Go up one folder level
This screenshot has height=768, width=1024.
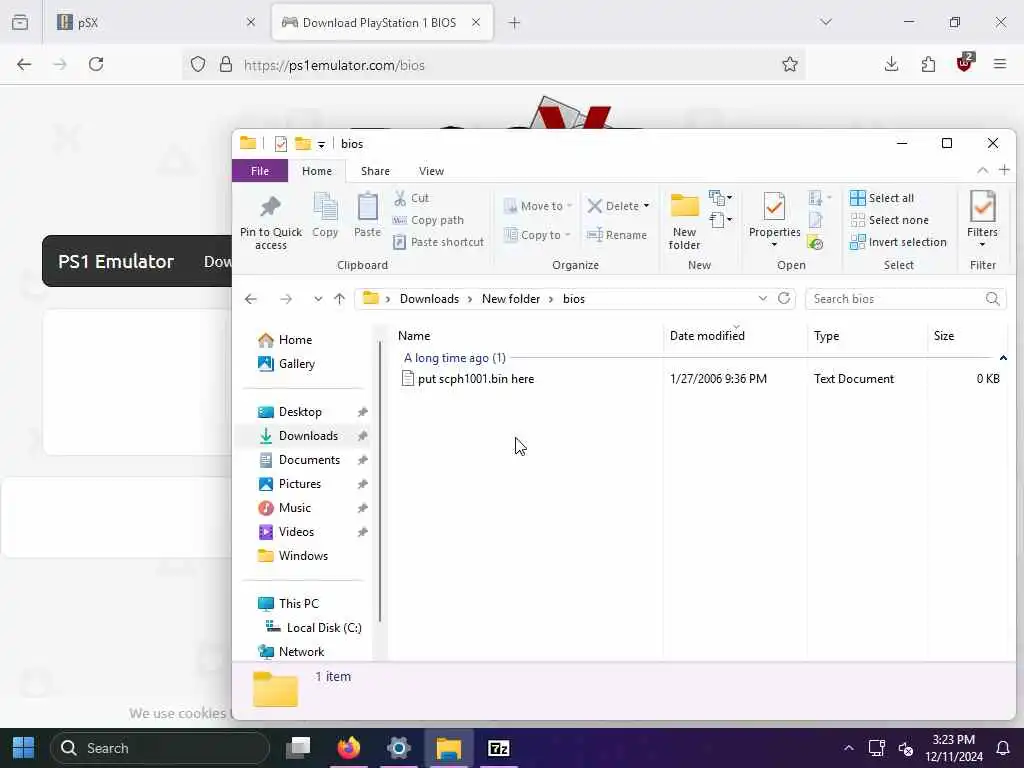[x=339, y=299]
